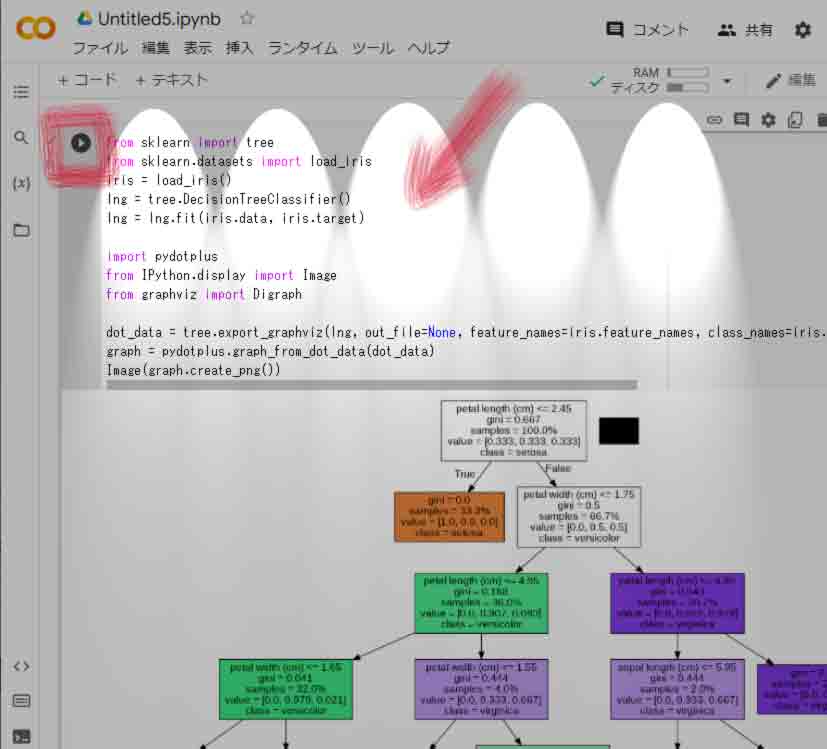
Task: Open the variables {x} panel
Action: 21,183
